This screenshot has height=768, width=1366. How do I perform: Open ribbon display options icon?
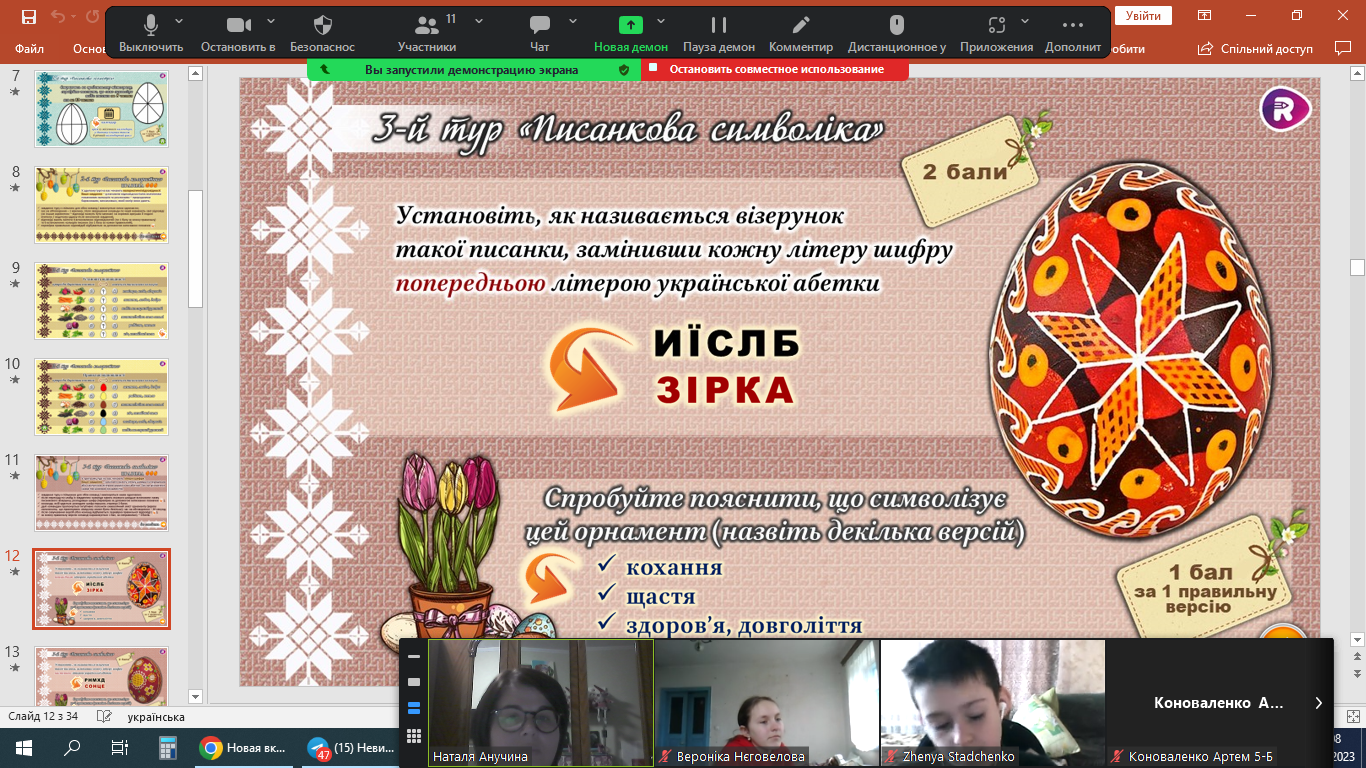pyautogui.click(x=1205, y=16)
